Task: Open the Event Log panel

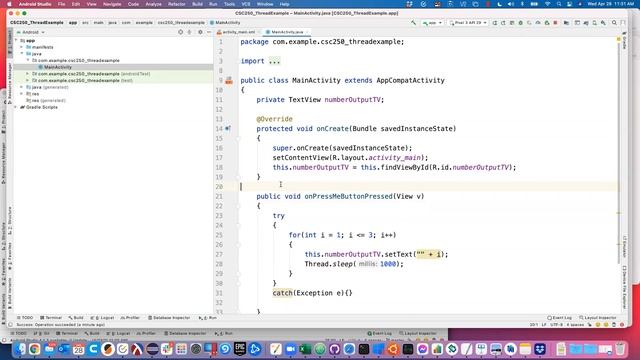Action: (559, 318)
